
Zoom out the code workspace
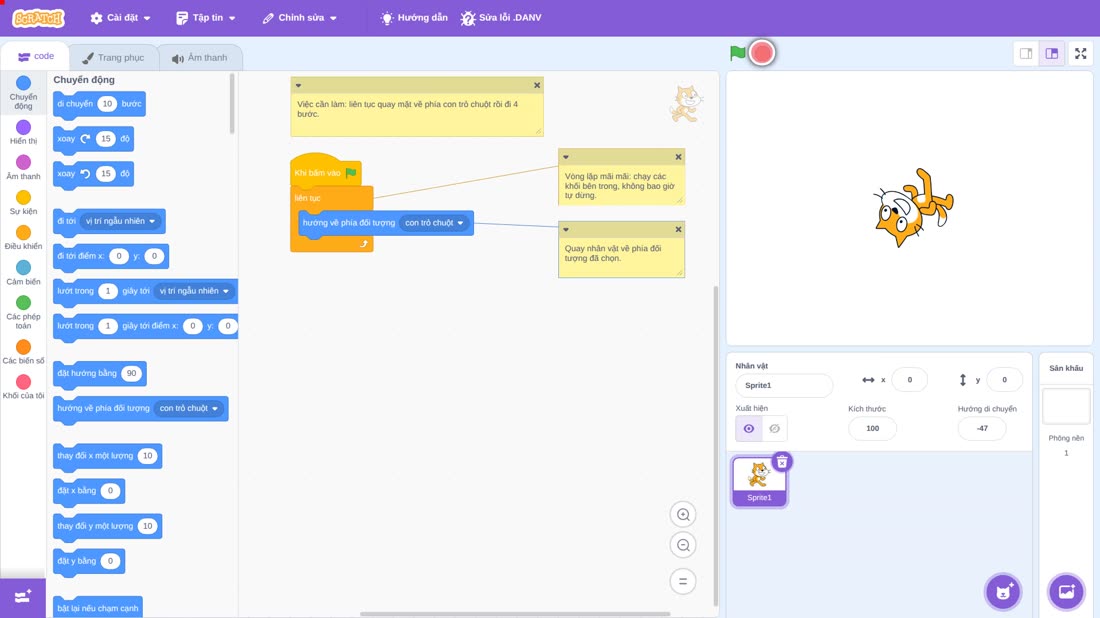683,545
